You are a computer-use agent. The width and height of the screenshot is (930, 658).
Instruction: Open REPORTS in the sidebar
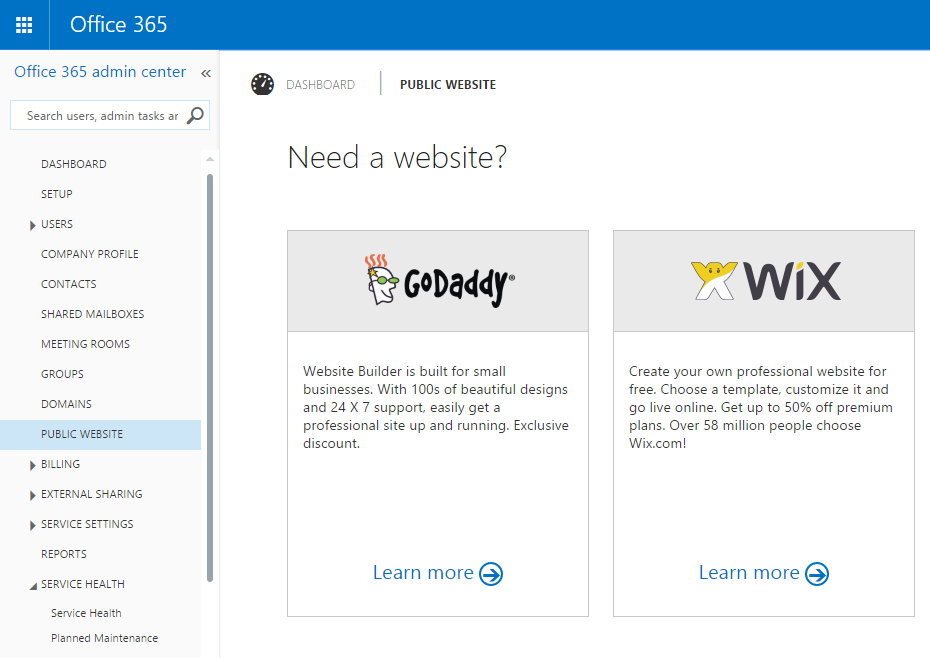coord(64,554)
